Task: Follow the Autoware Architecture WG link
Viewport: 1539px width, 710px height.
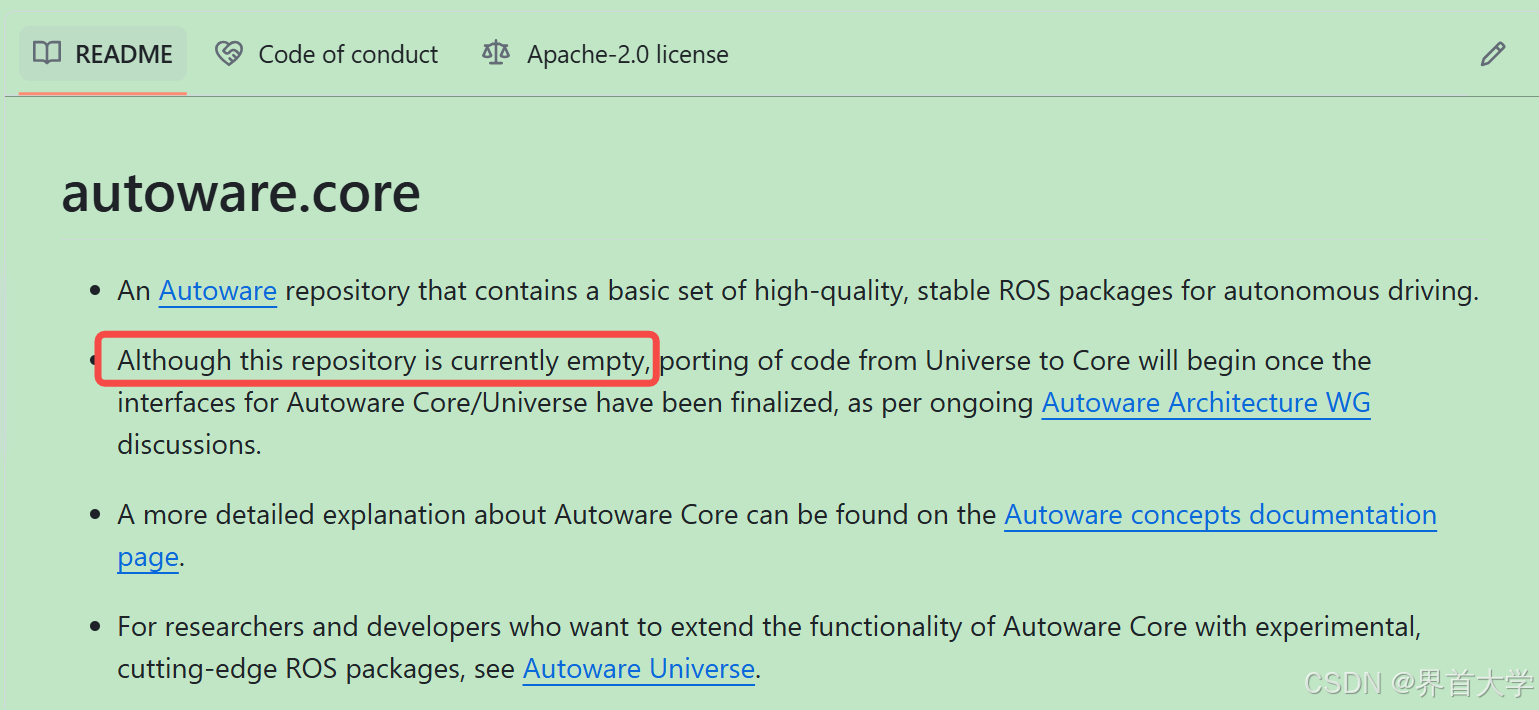Action: (1206, 402)
